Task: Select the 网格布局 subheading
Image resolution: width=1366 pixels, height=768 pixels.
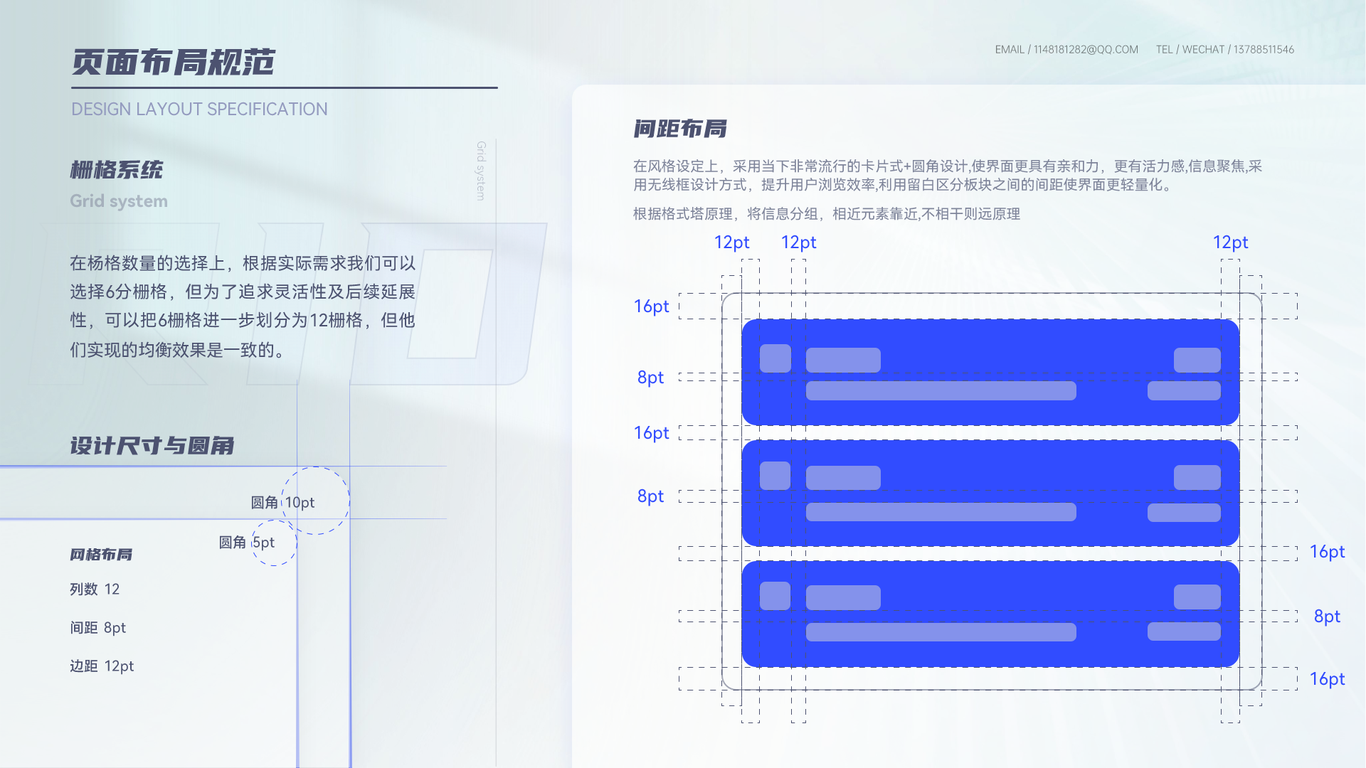Action: coord(101,554)
